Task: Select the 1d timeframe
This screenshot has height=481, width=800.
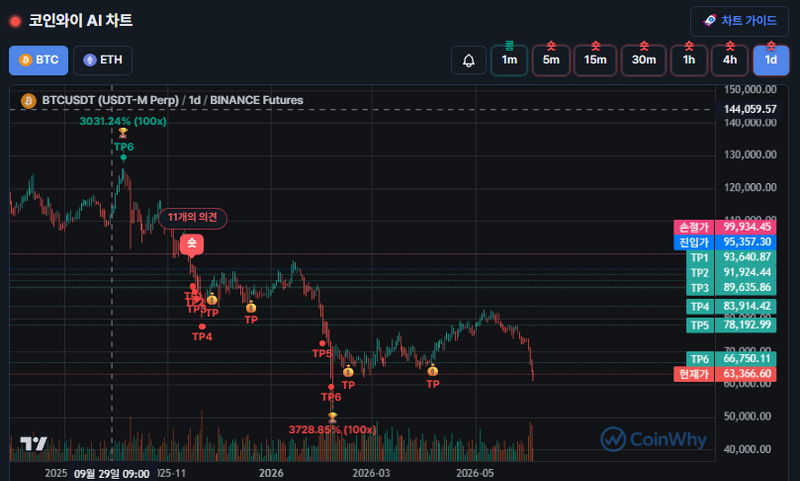Action: (771, 60)
